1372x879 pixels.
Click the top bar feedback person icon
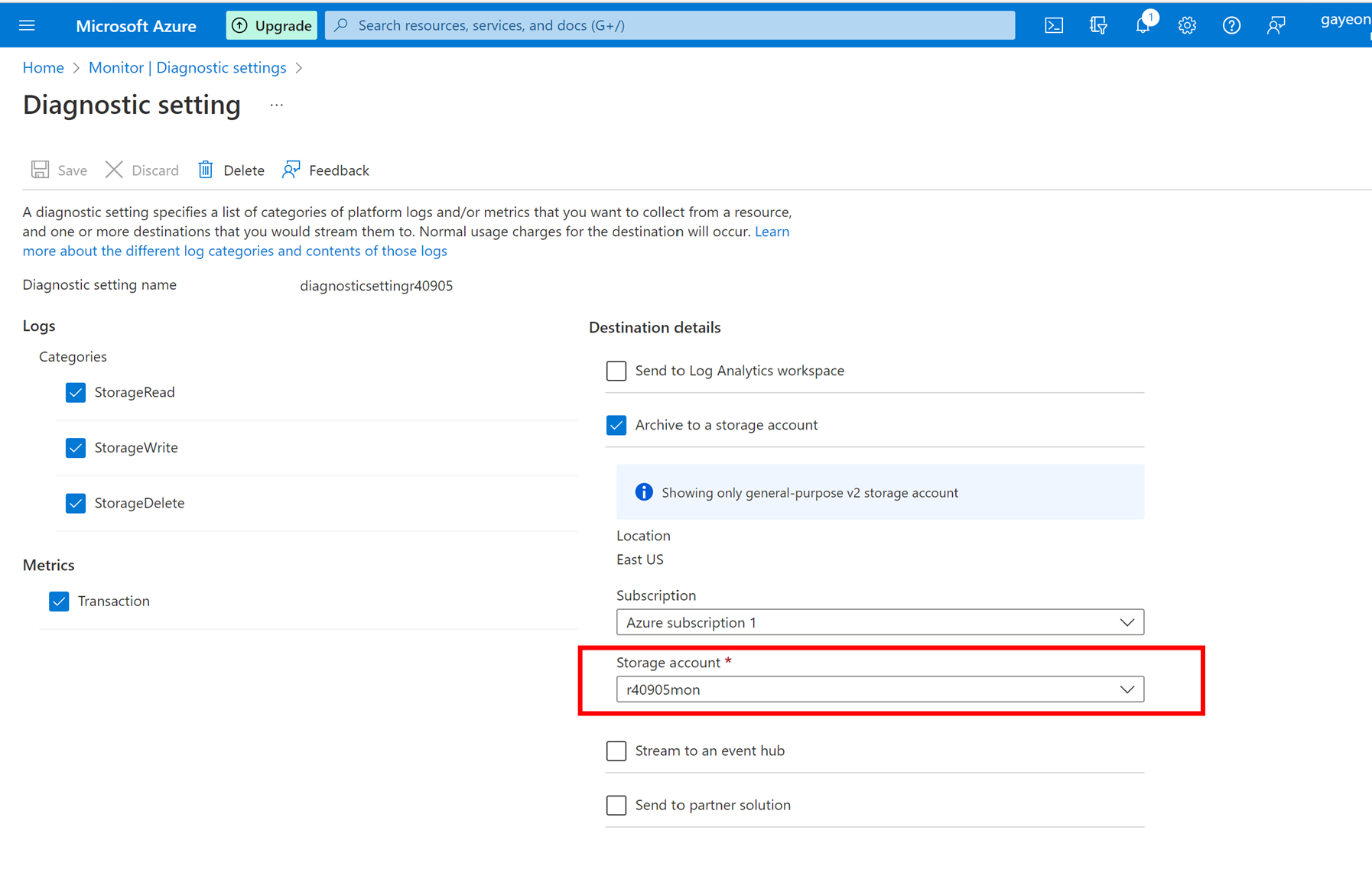point(1276,25)
